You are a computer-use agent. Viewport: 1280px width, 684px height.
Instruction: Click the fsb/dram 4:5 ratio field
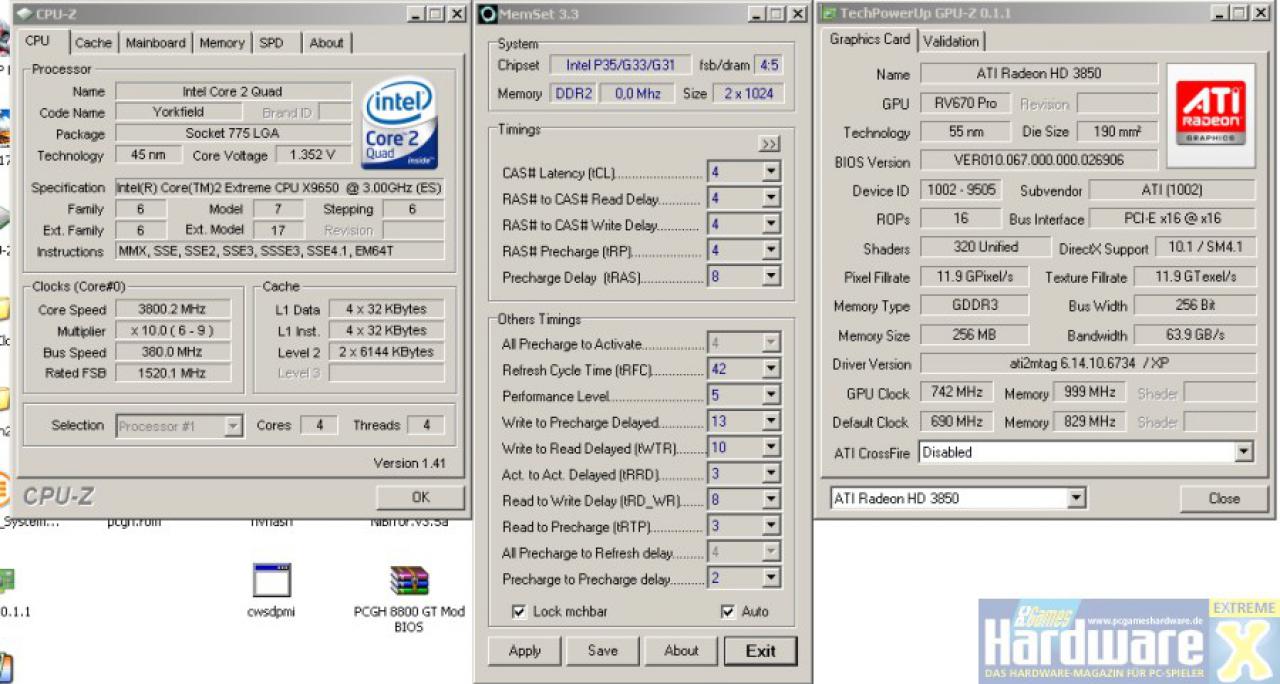[768, 65]
